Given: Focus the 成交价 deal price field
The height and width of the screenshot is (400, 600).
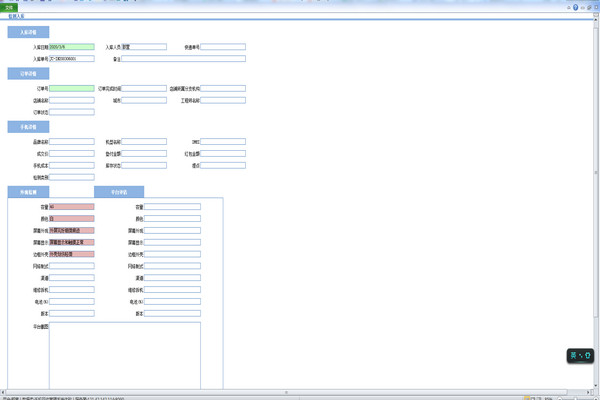Looking at the screenshot, I should 72,153.
